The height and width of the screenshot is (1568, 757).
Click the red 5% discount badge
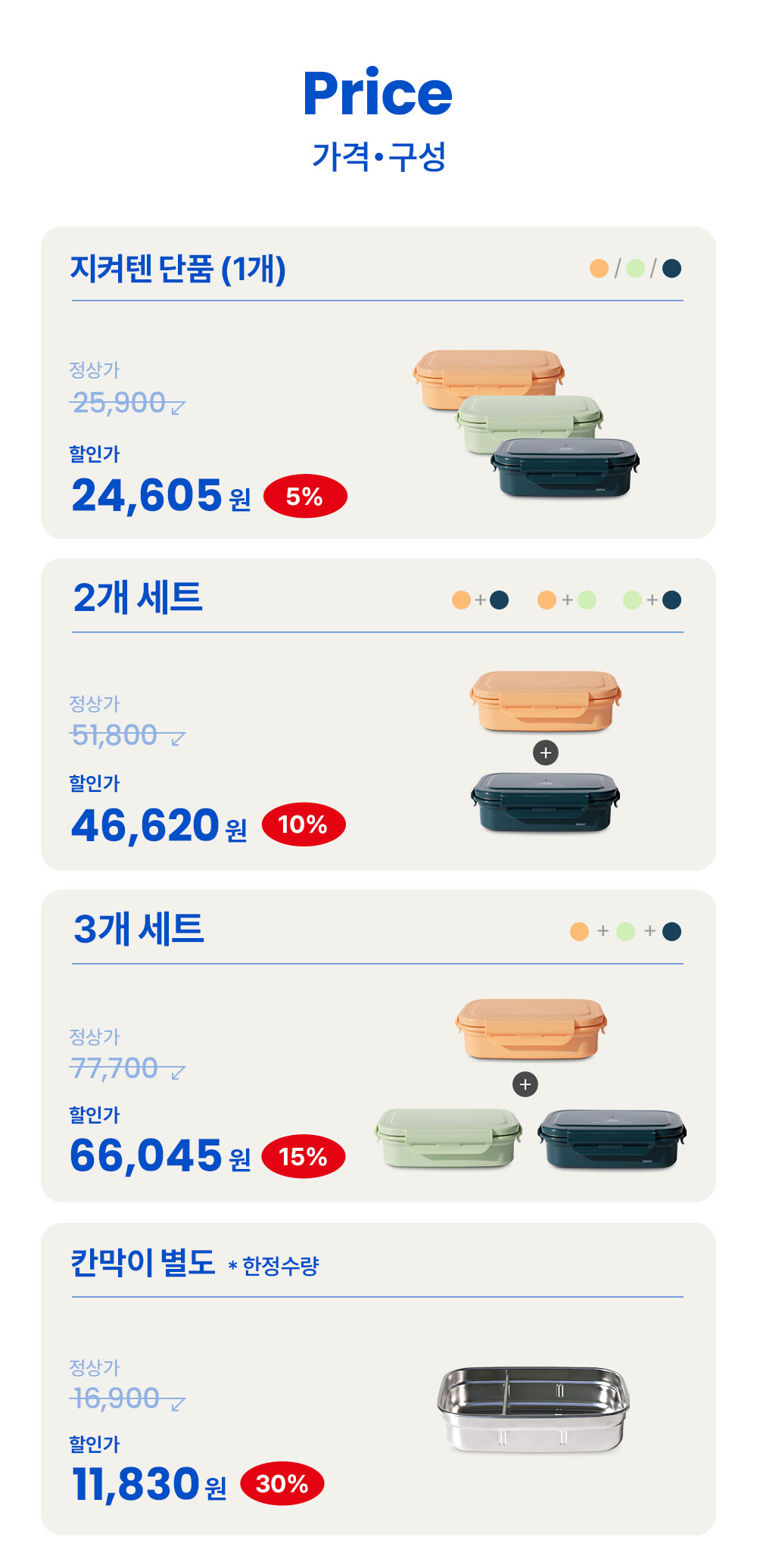tap(305, 497)
